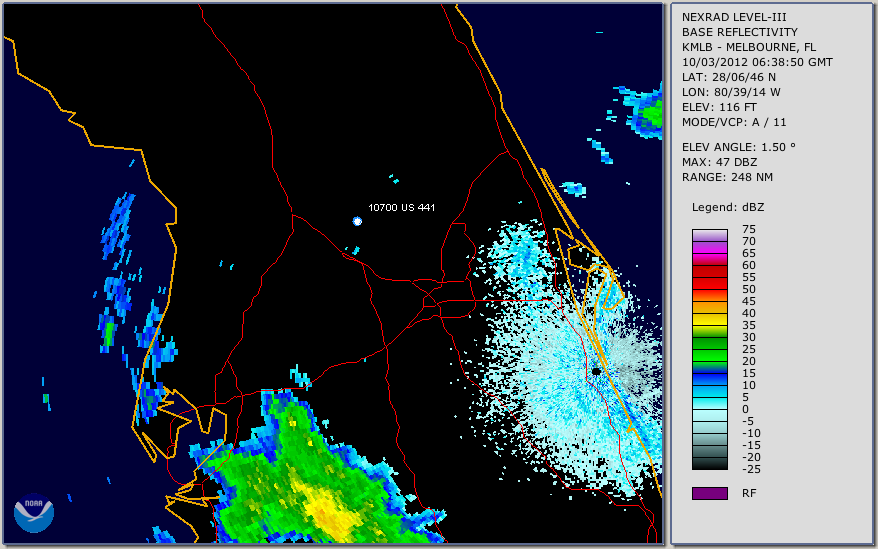Click the '10700 US 441' map label
Viewport: 878px width, 549px height.
[x=401, y=207]
